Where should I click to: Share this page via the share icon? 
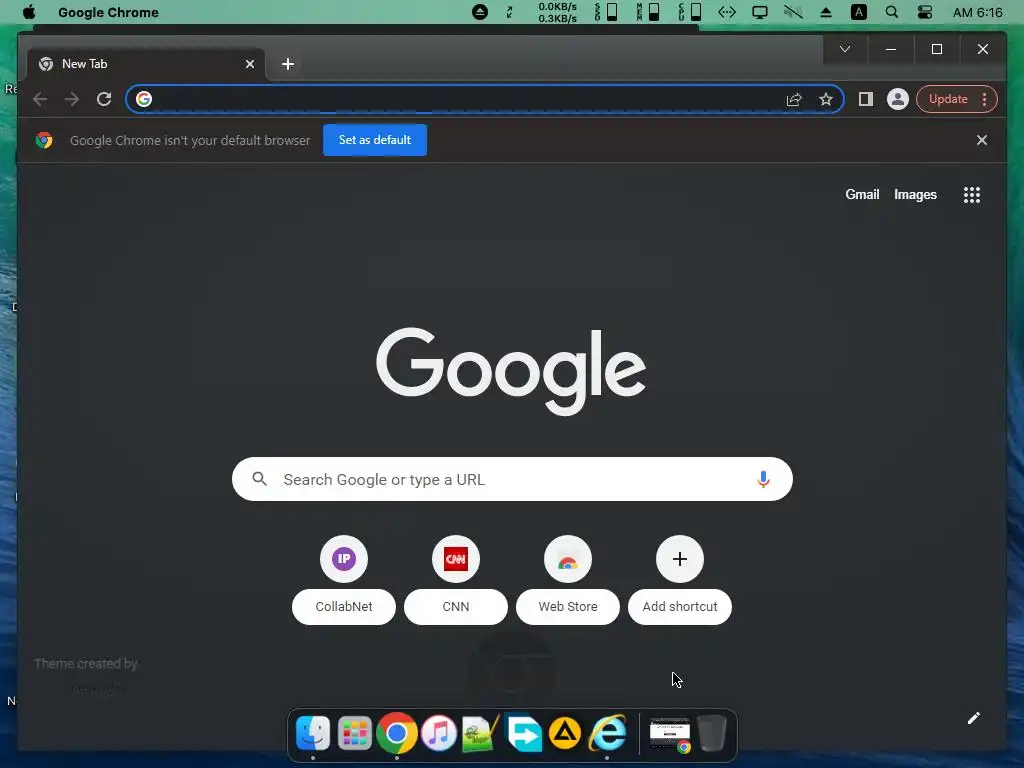click(x=793, y=99)
